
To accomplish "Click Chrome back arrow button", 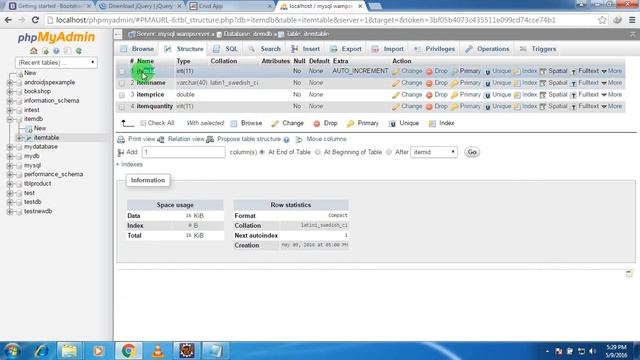I will point(8,20).
